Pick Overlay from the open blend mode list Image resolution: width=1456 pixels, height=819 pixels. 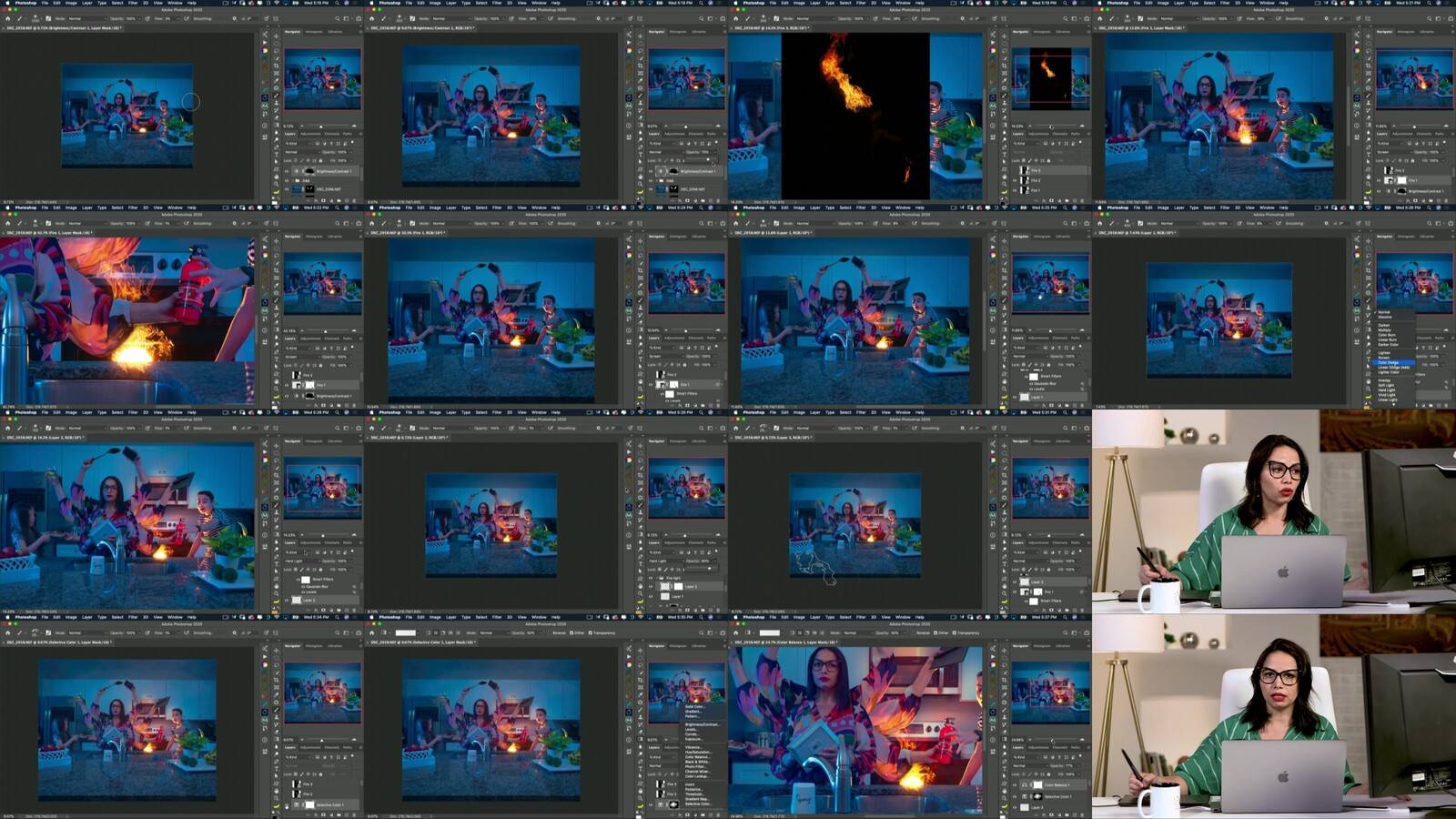1385,380
